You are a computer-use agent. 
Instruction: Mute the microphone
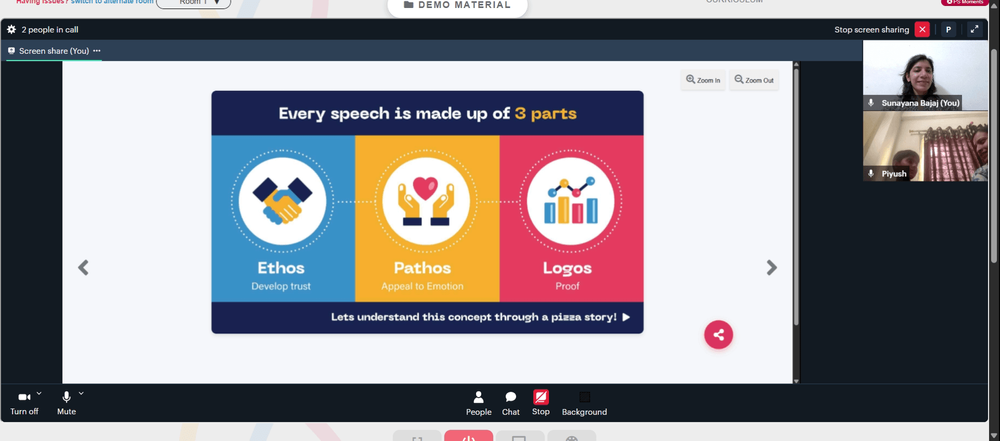coord(66,403)
